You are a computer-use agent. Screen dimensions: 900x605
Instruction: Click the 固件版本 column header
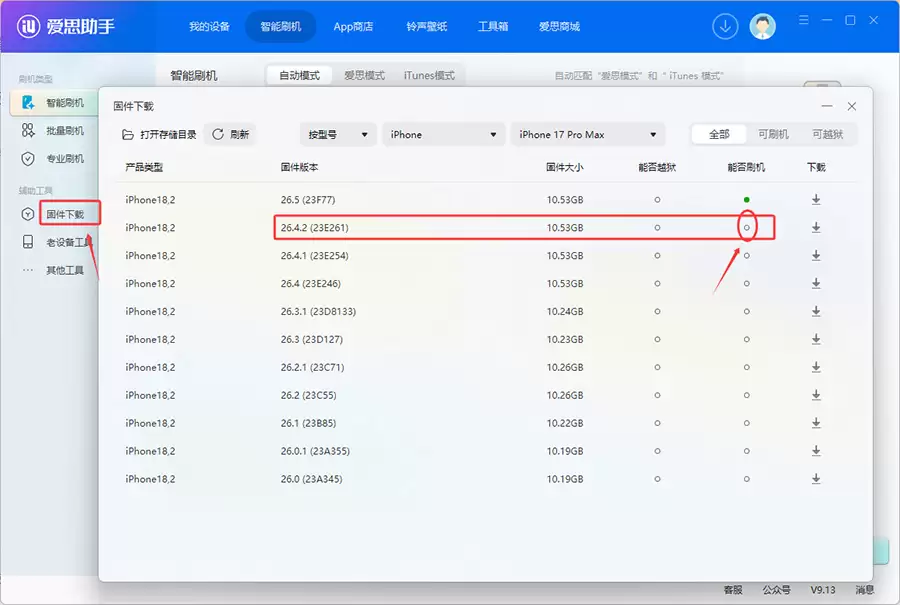point(299,168)
